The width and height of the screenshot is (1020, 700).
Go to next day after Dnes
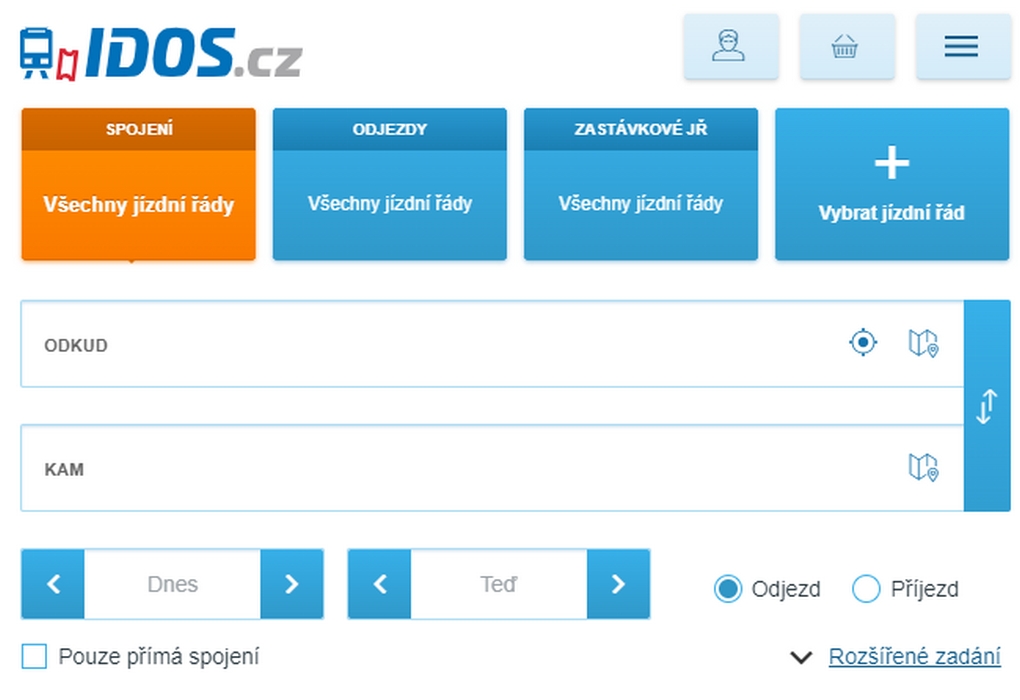[291, 584]
